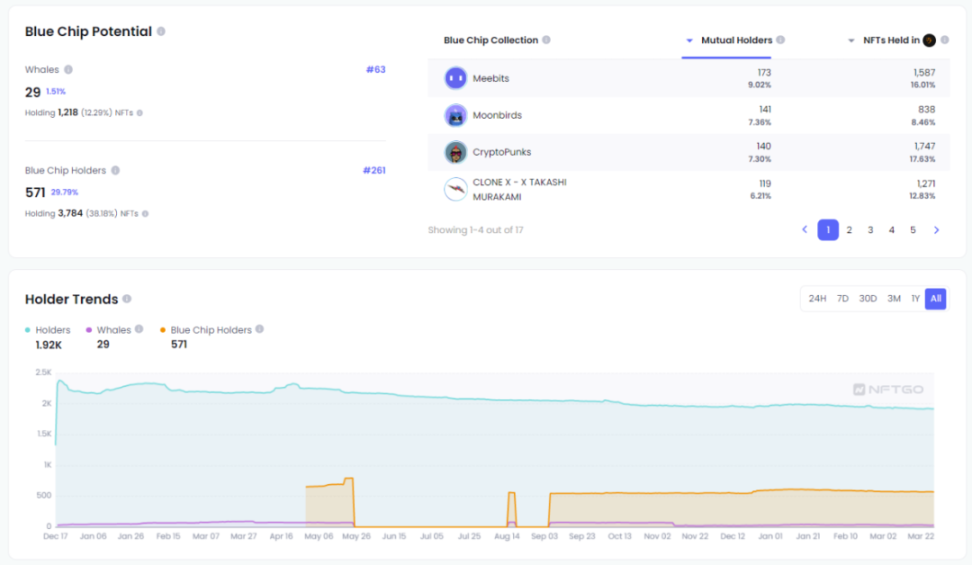Click Meebits NFTs held value 1,587
The image size is (972, 565).
tap(924, 73)
